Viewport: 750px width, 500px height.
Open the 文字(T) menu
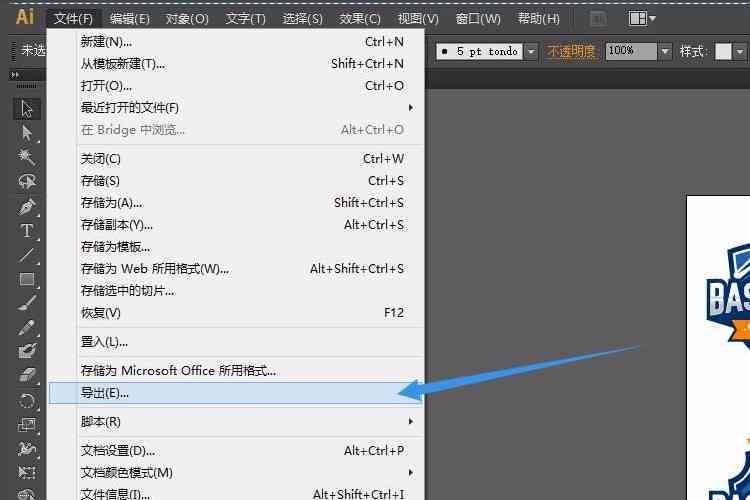point(245,19)
